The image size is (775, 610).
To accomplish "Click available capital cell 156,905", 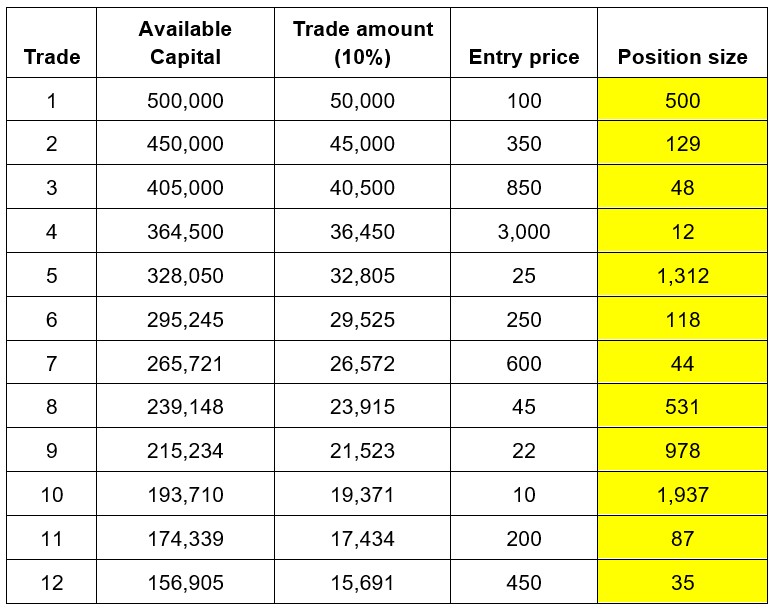I will coord(185,583).
